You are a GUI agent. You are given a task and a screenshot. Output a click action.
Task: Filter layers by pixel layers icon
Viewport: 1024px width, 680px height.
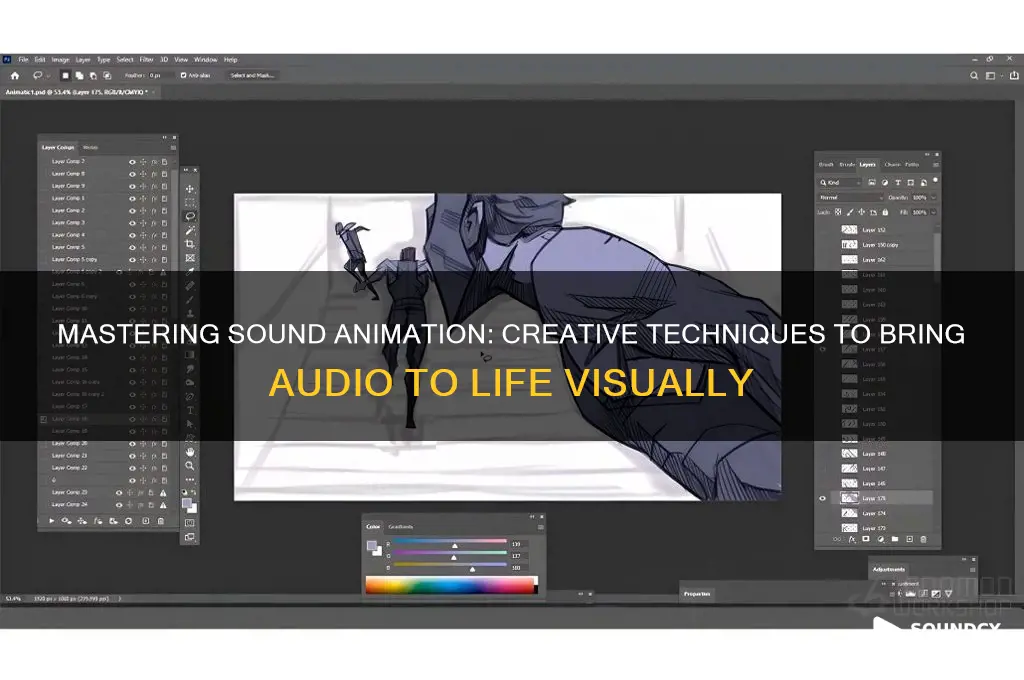[x=871, y=182]
